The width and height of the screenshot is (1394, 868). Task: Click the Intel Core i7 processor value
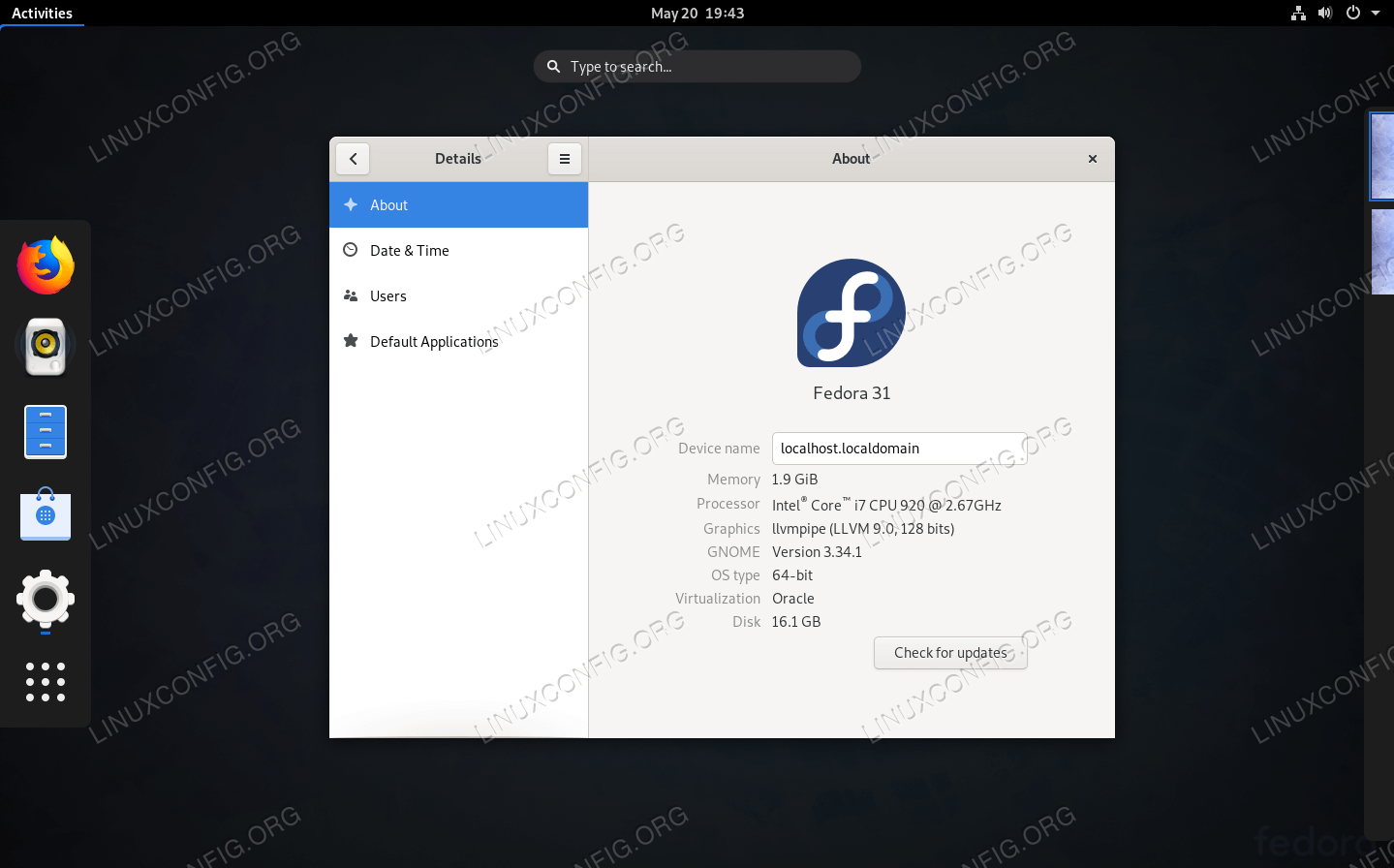tap(886, 505)
